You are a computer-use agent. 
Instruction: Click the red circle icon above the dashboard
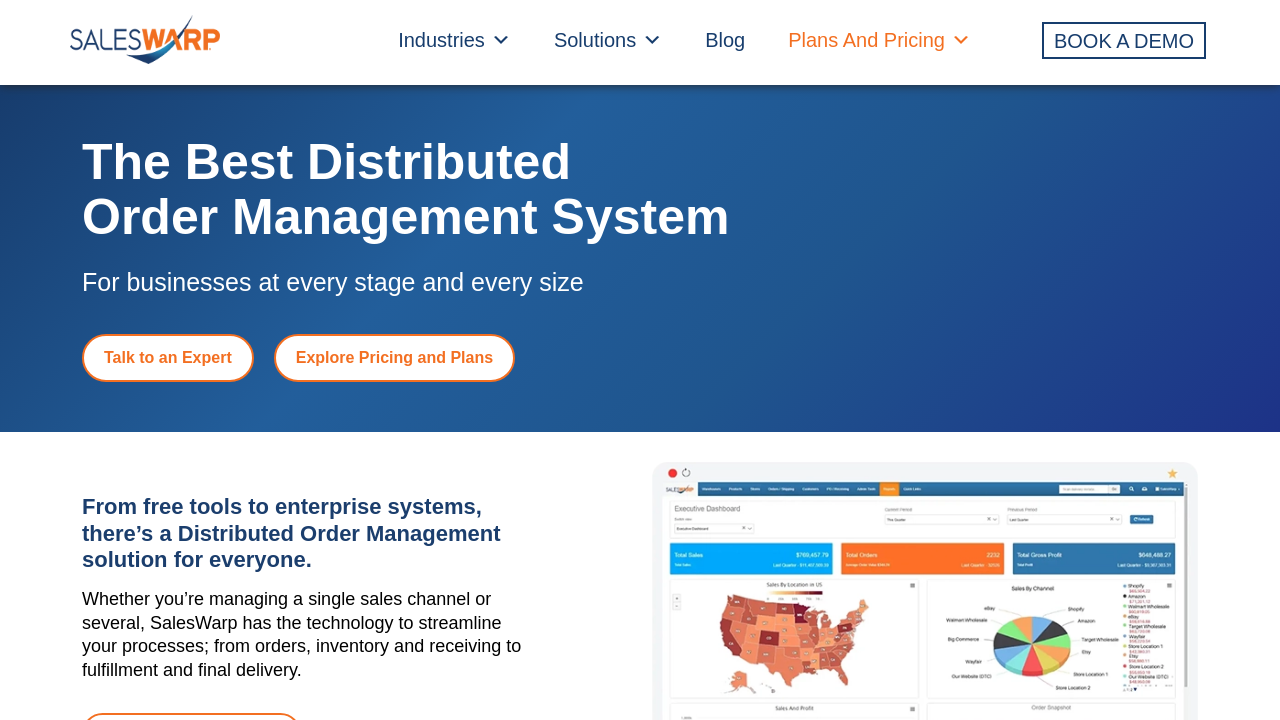pos(673,473)
